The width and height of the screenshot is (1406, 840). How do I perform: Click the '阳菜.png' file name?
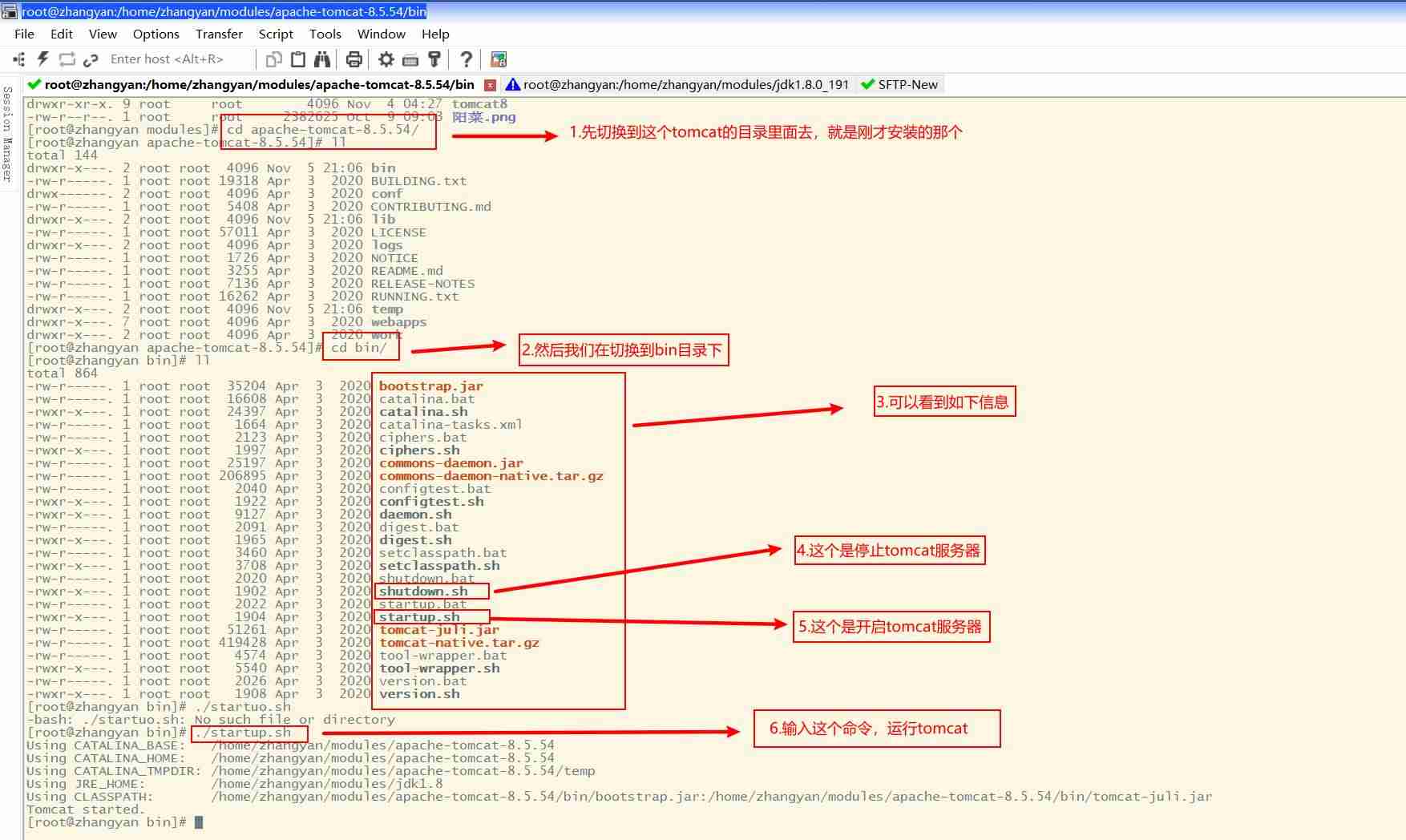tap(483, 117)
